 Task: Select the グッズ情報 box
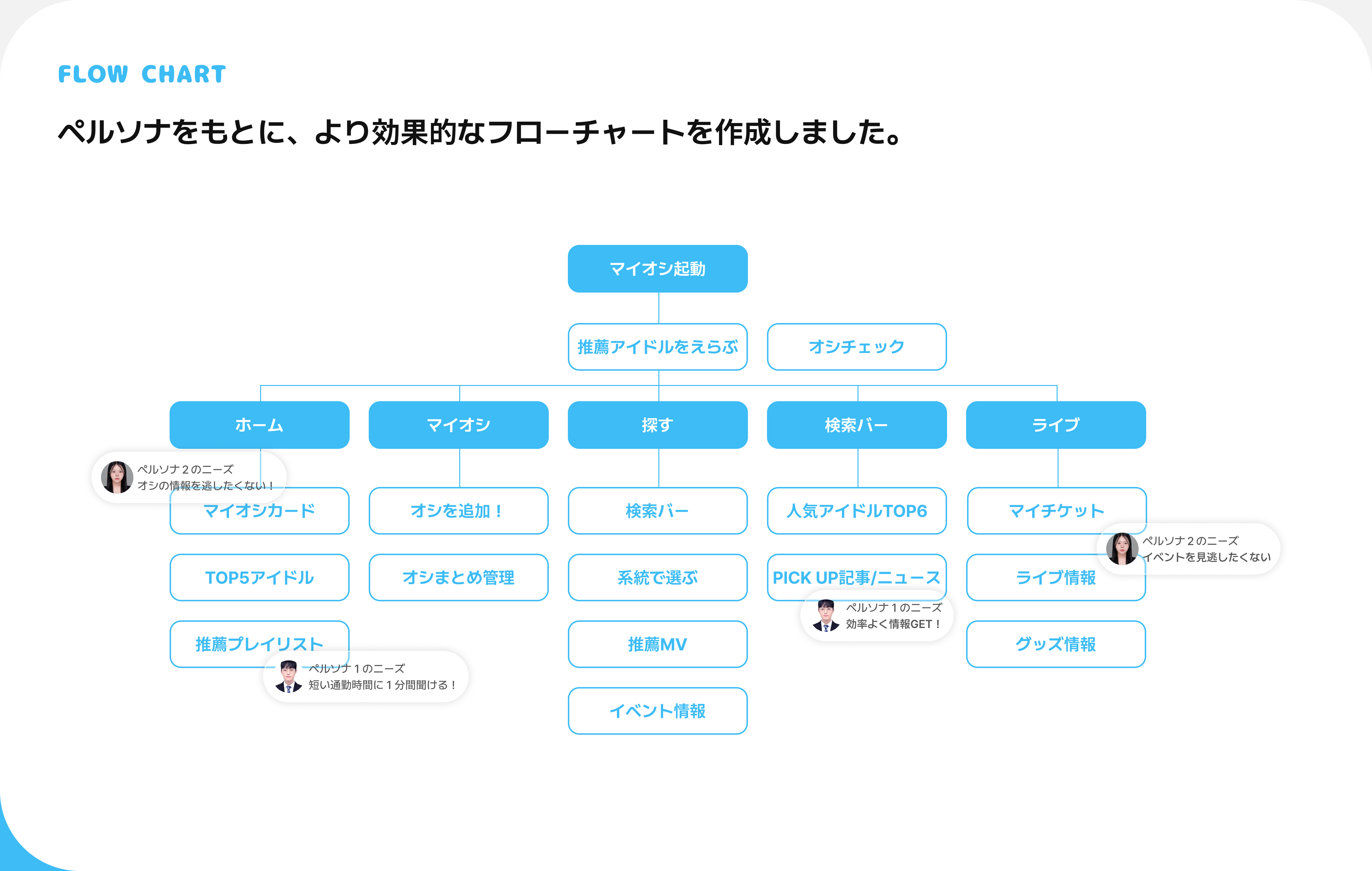click(x=1056, y=644)
